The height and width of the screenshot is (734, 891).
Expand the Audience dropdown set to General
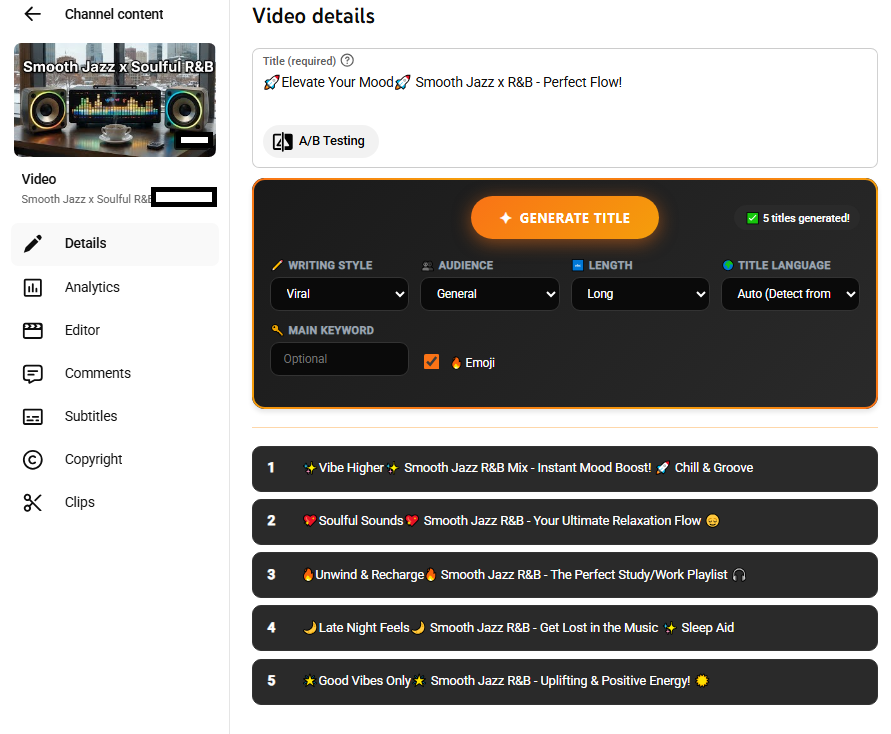(489, 294)
